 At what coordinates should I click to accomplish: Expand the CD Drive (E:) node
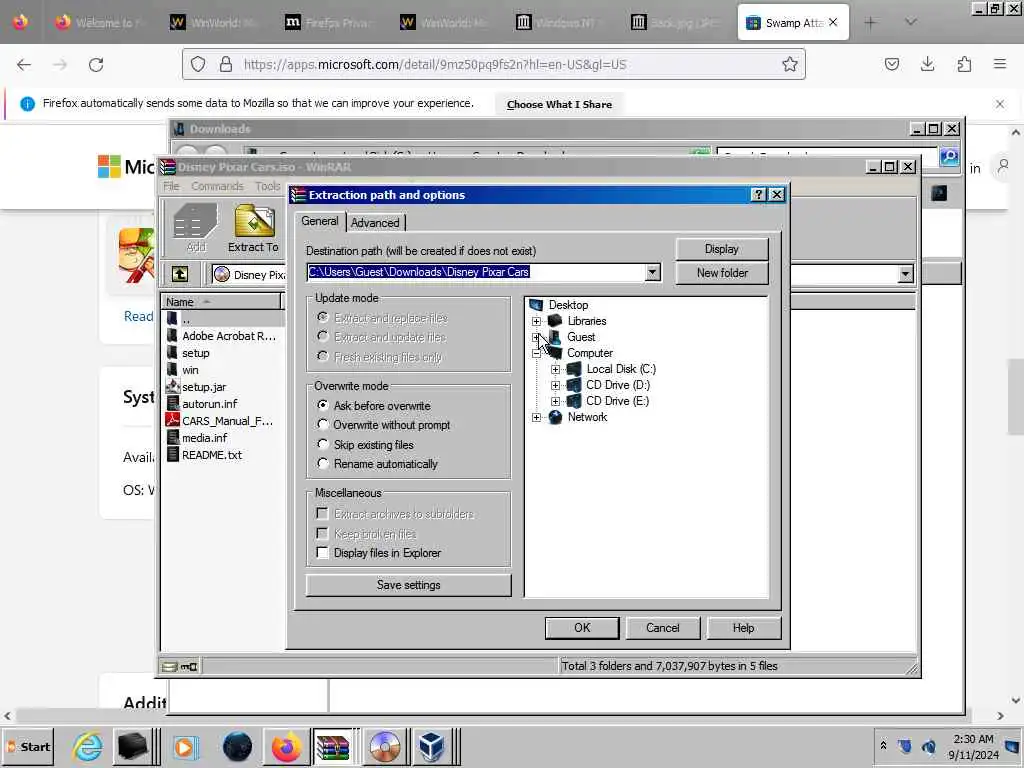555,402
